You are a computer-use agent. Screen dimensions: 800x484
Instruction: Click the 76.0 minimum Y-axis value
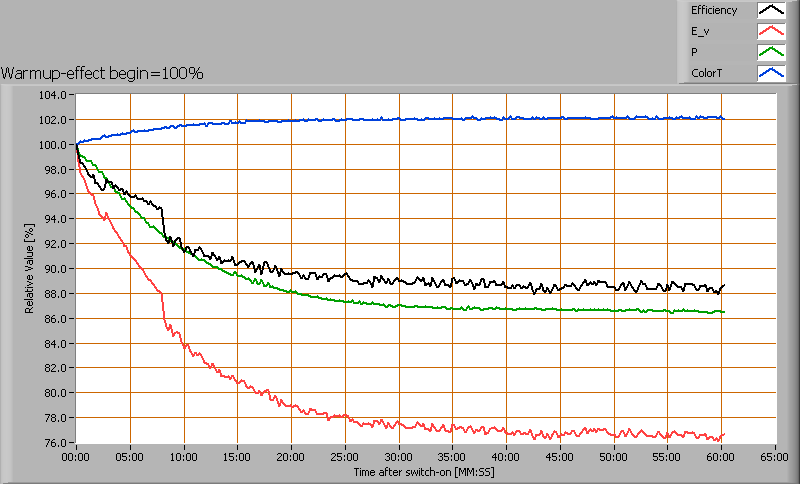click(x=55, y=443)
